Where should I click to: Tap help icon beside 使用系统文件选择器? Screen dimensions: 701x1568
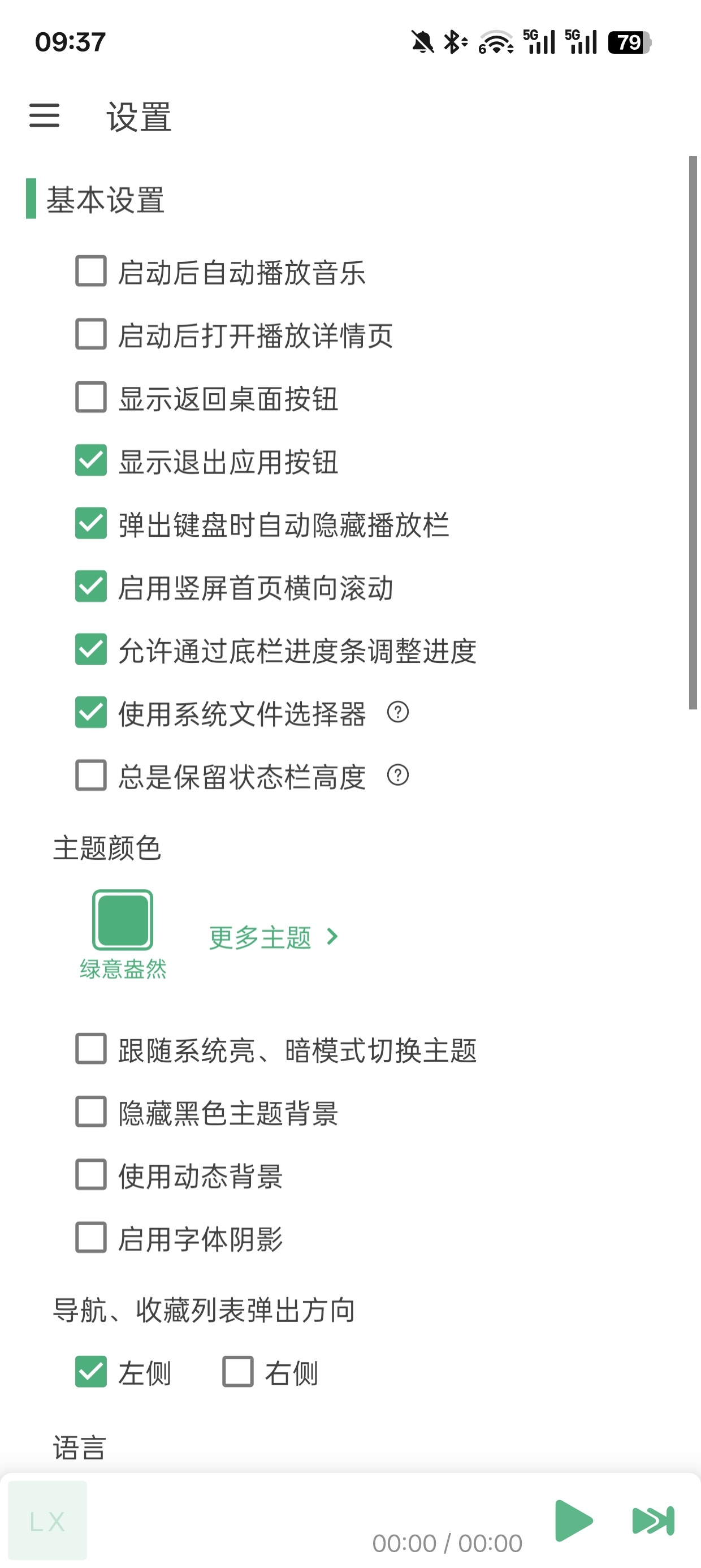pyautogui.click(x=398, y=712)
